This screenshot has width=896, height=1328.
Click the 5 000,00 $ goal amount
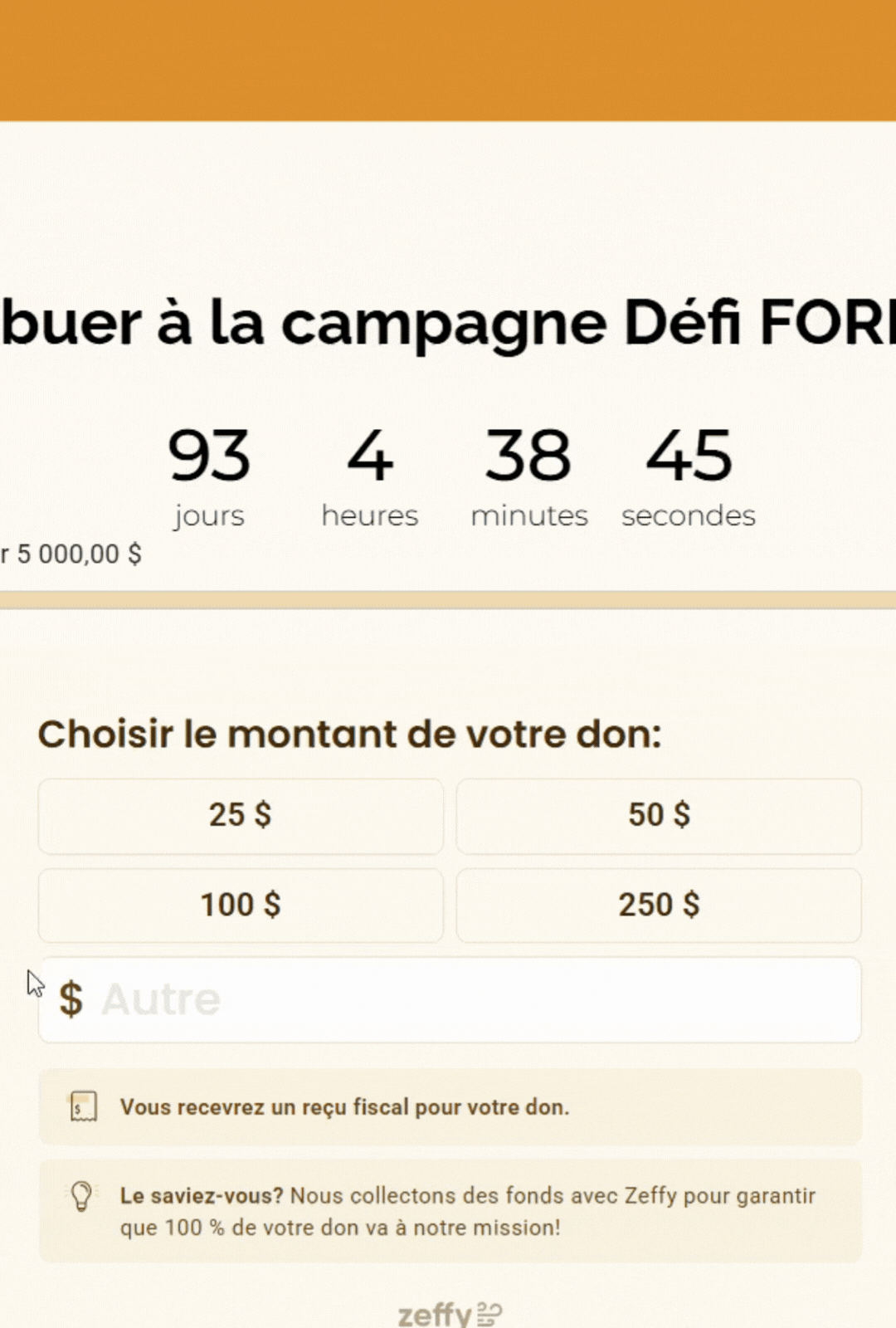(79, 554)
